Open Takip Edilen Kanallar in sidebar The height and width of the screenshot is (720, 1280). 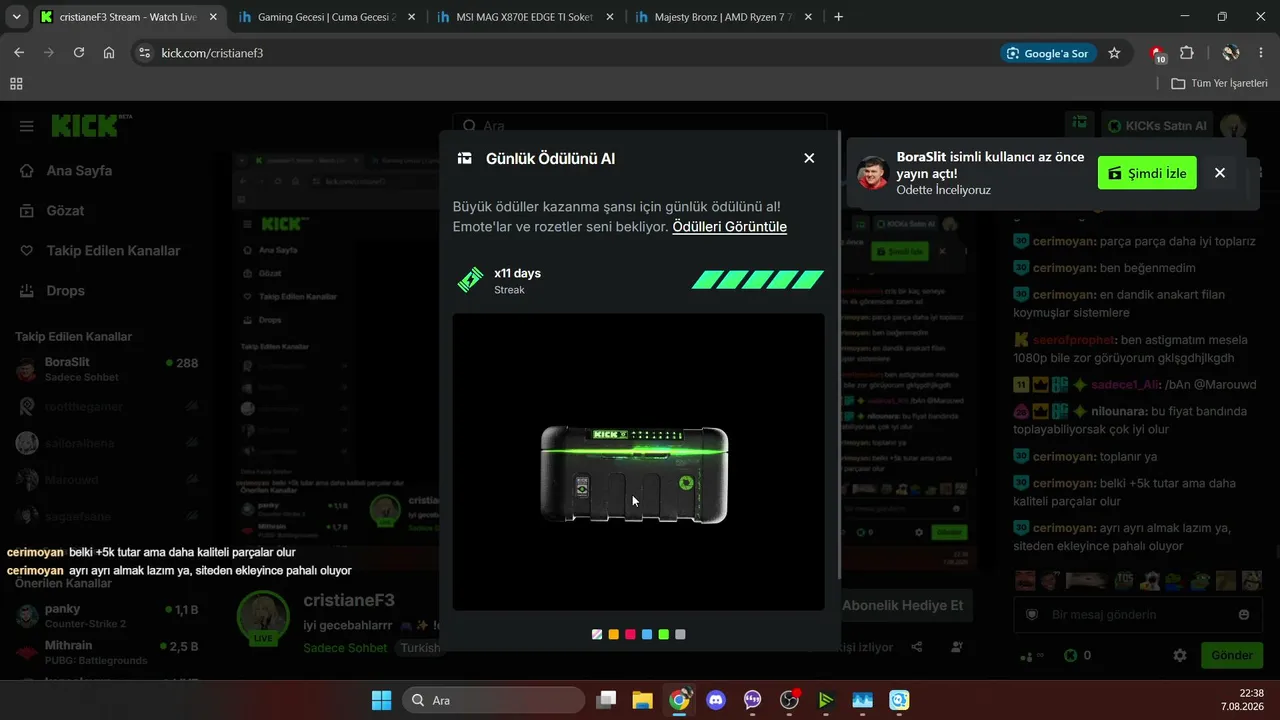pyautogui.click(x=100, y=251)
